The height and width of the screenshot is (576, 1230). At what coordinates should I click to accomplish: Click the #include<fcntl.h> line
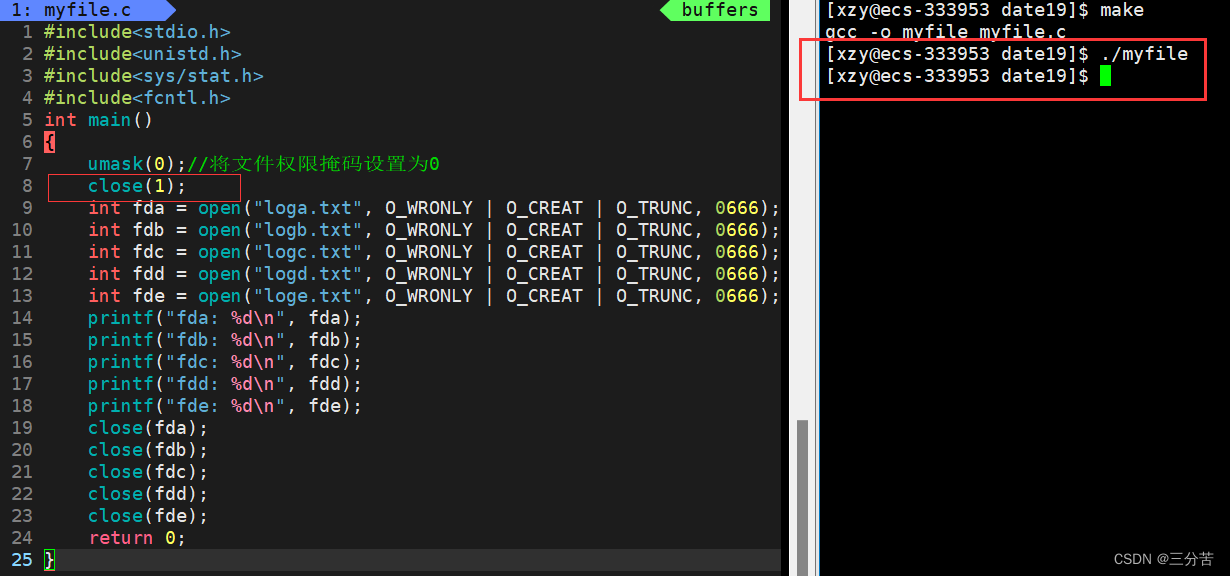[137, 98]
